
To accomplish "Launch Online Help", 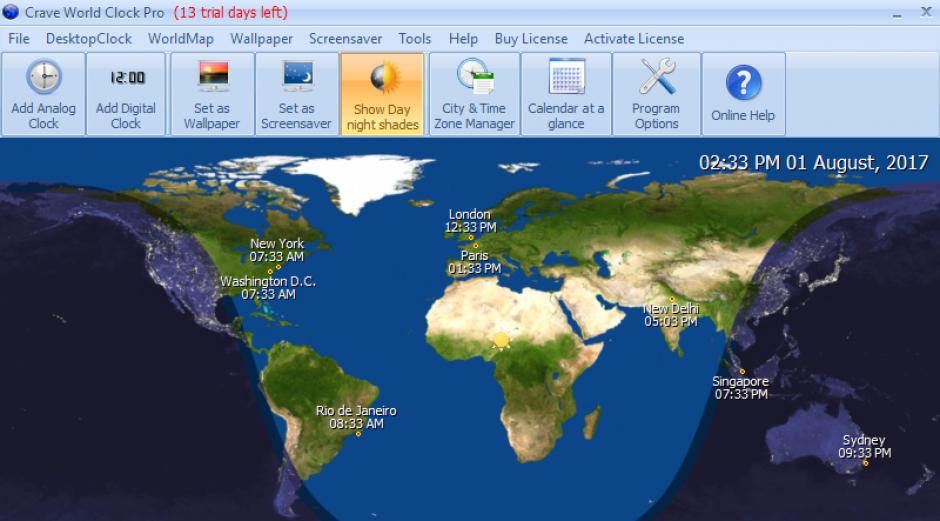I will pos(743,94).
